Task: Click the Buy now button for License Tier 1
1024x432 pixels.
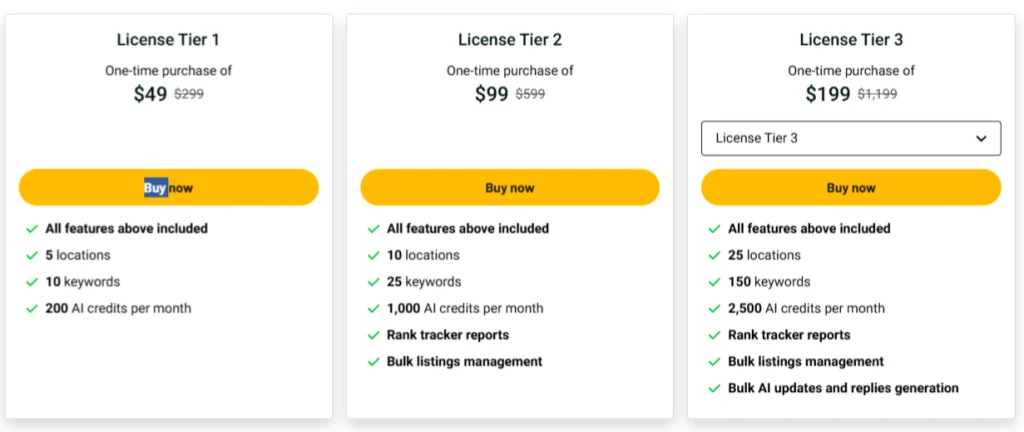Action: (168, 188)
